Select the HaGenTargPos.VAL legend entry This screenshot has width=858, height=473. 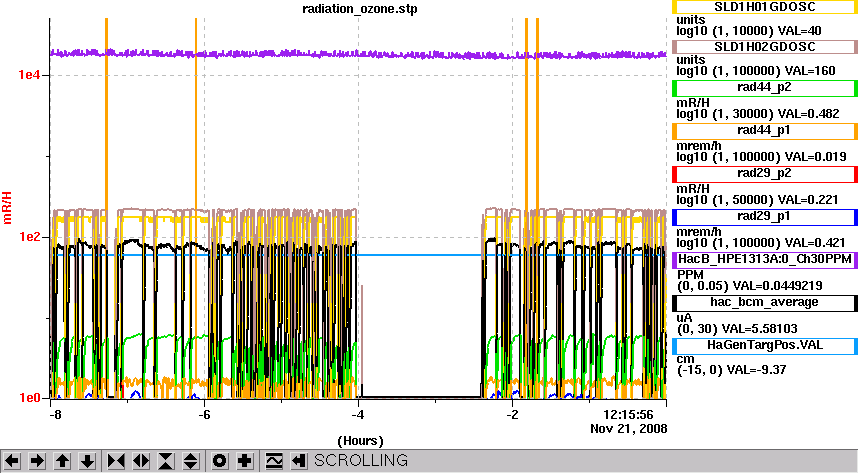[x=764, y=345]
